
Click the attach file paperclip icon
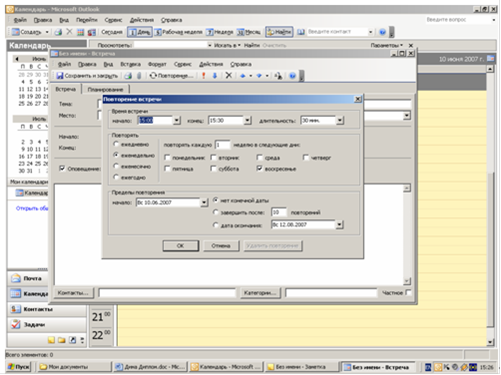coord(139,76)
